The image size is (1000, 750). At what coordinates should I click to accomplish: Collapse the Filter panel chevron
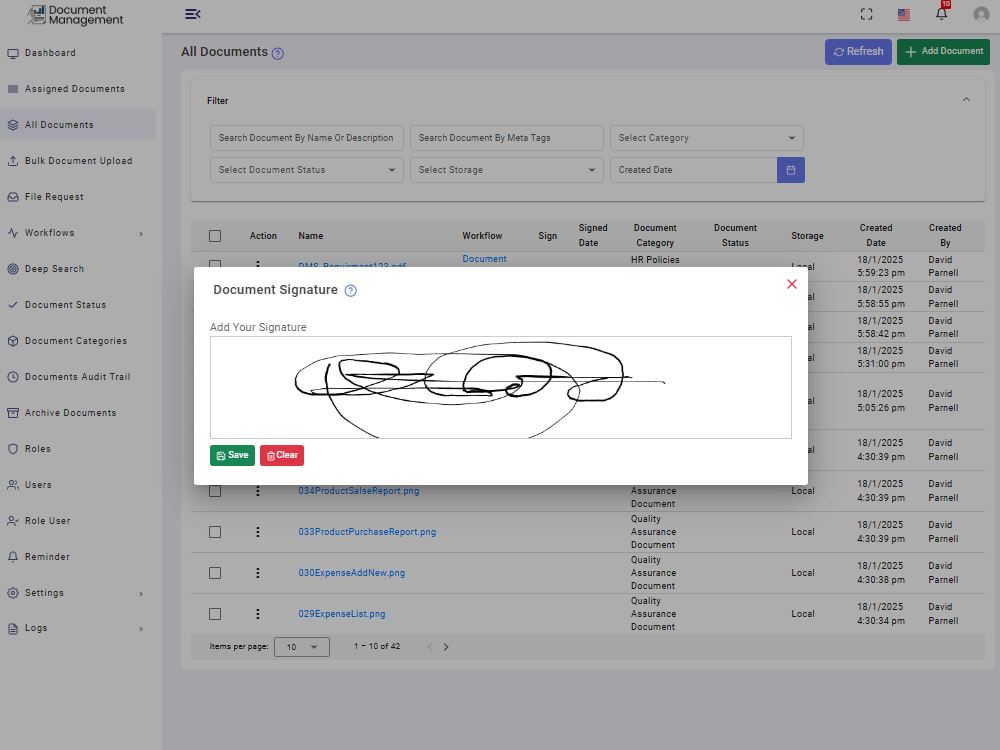[966, 100]
